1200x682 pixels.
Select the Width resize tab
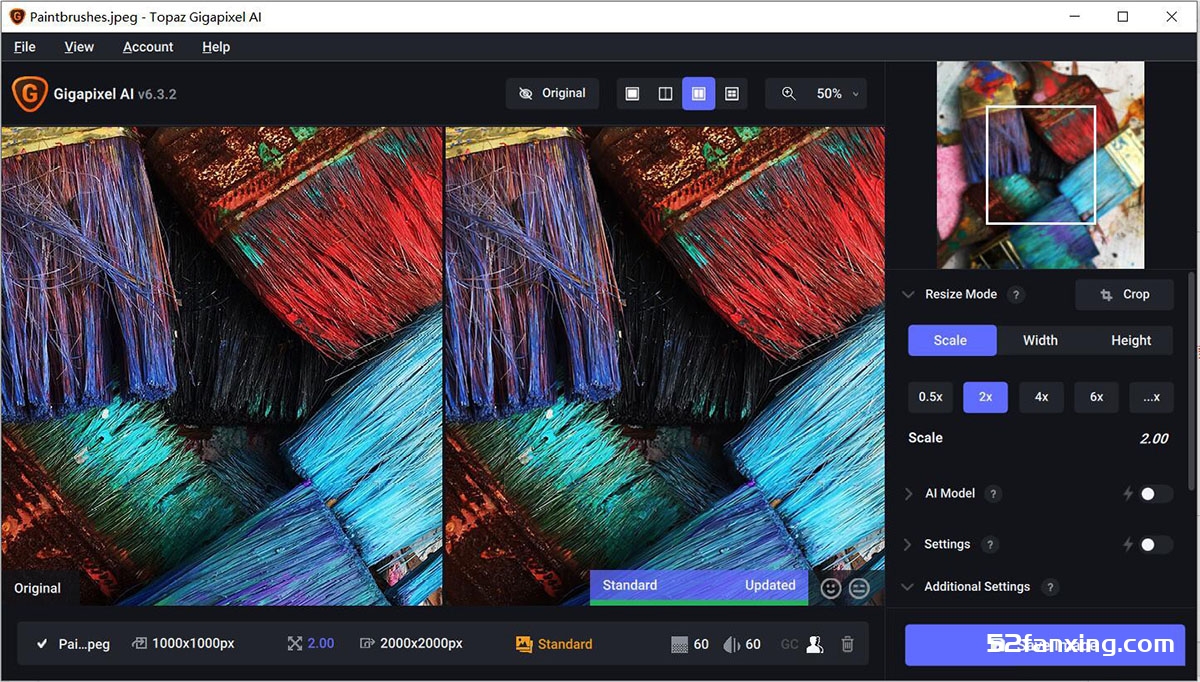click(x=1040, y=340)
